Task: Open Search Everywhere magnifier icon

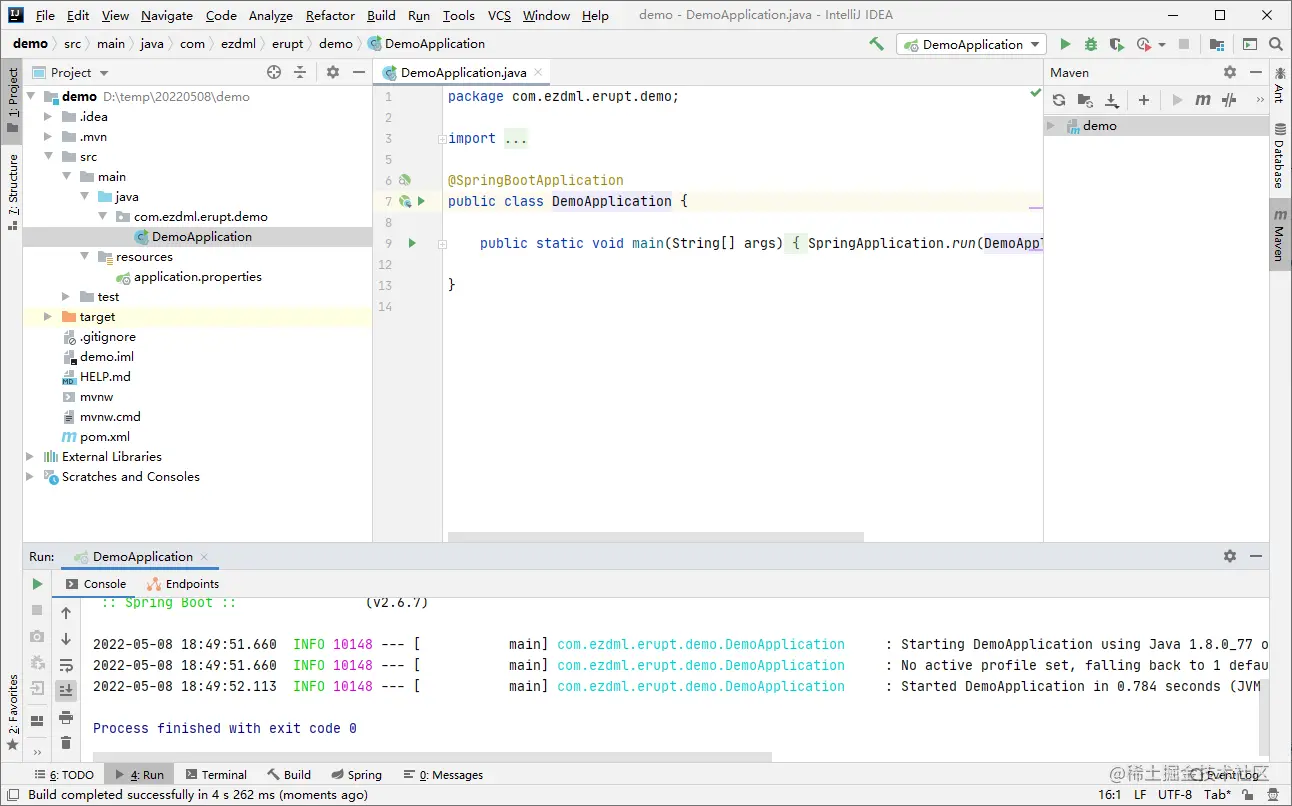Action: pyautogui.click(x=1276, y=44)
